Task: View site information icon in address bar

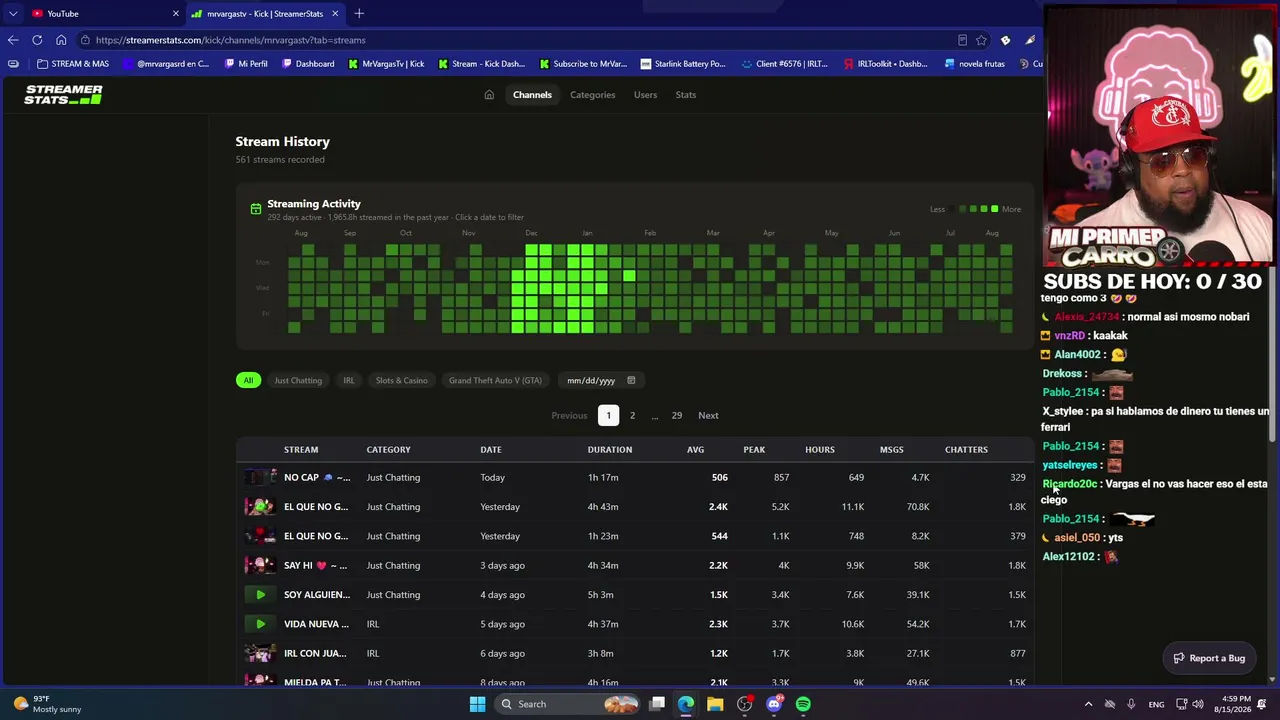Action: click(x=87, y=40)
